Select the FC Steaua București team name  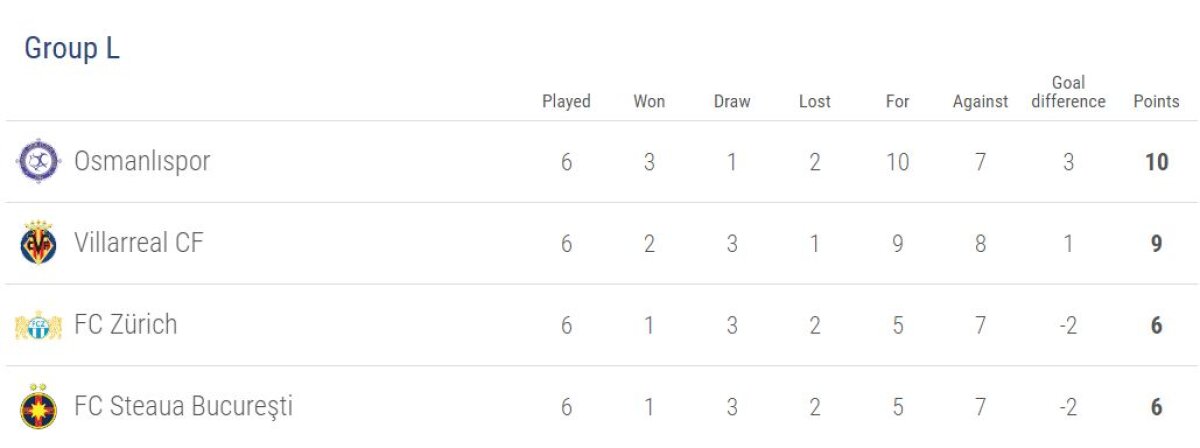(x=184, y=407)
